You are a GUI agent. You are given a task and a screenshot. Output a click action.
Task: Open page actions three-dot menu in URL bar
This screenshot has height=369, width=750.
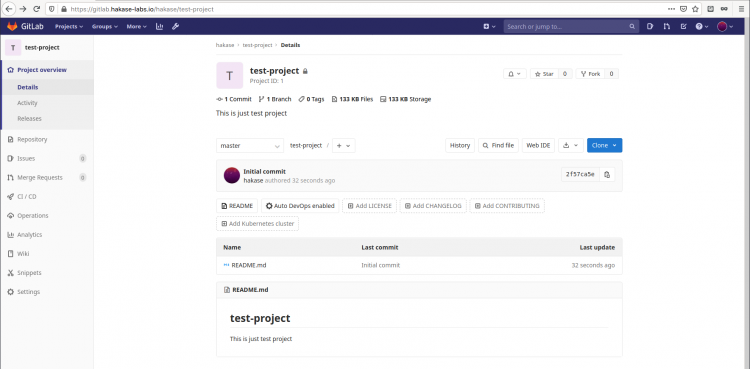[672, 9]
